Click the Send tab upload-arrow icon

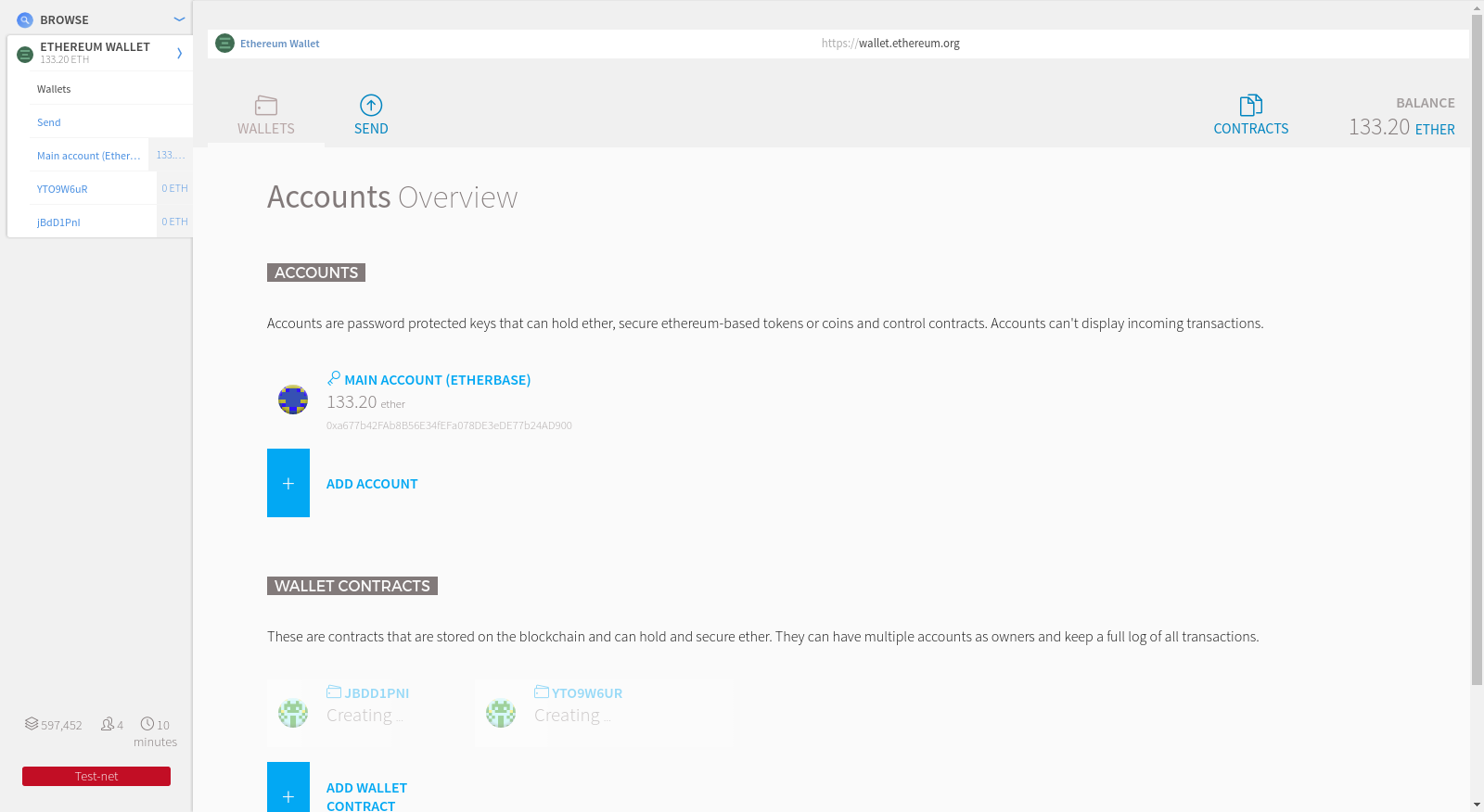pyautogui.click(x=371, y=105)
